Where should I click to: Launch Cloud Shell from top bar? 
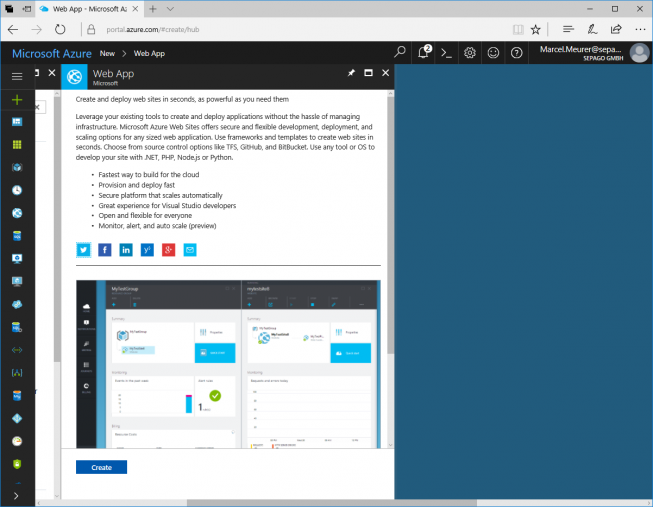(x=446, y=53)
